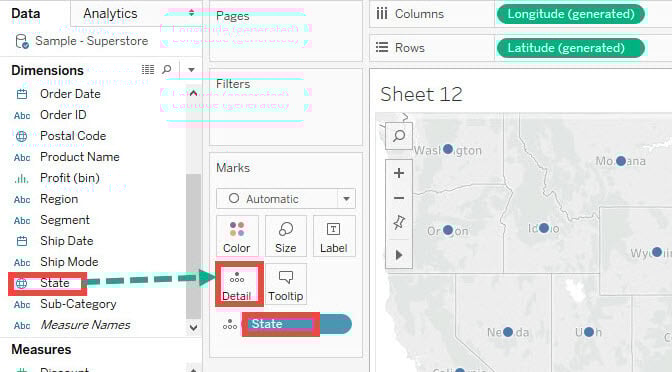Toggle the Dimensions view-data grid icon
The height and width of the screenshot is (372, 672).
click(x=148, y=69)
